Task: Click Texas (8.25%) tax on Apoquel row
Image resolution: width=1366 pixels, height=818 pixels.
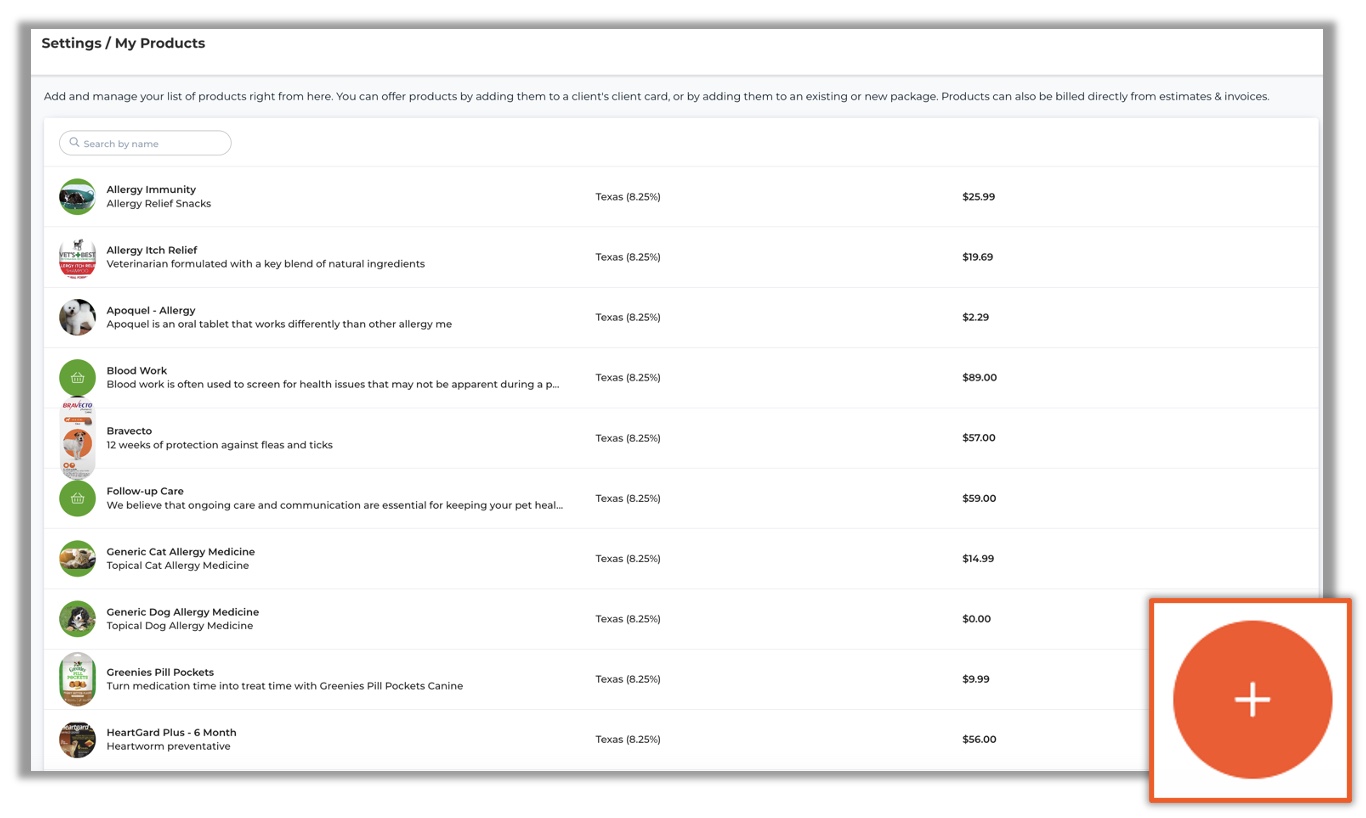Action: [x=627, y=318]
